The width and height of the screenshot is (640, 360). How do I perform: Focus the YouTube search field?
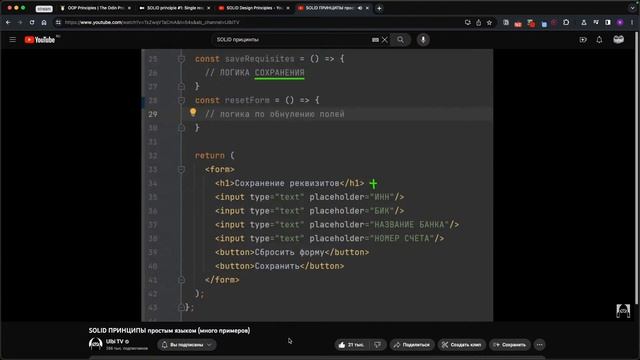coord(292,40)
